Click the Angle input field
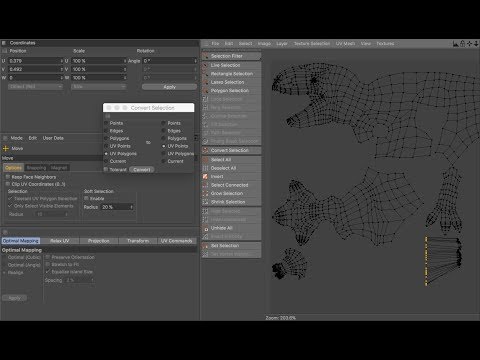Image resolution: width=480 pixels, height=360 pixels. click(x=168, y=61)
